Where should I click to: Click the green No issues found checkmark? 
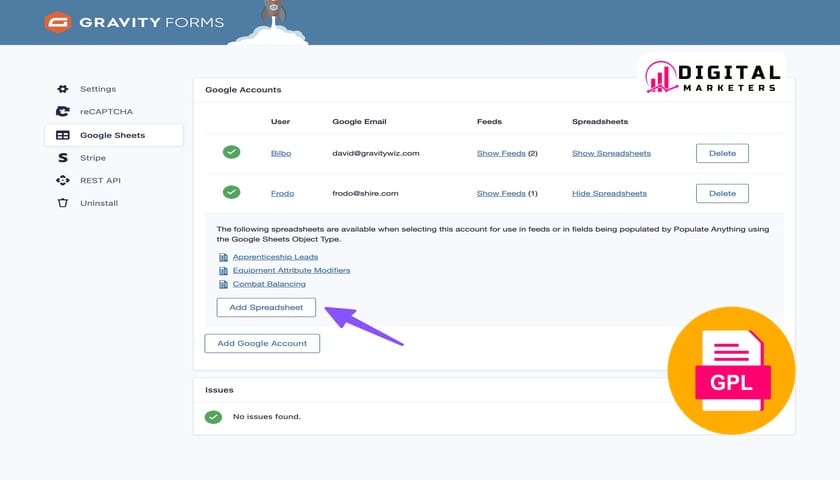[x=213, y=416]
